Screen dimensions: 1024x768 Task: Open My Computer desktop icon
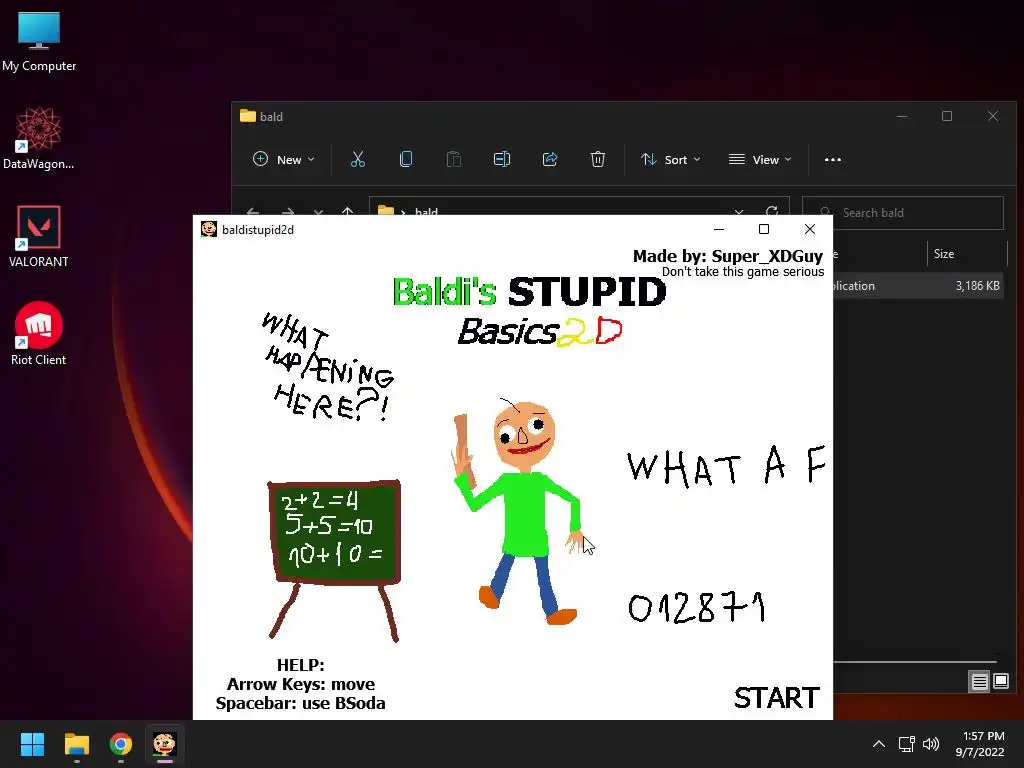(x=39, y=42)
